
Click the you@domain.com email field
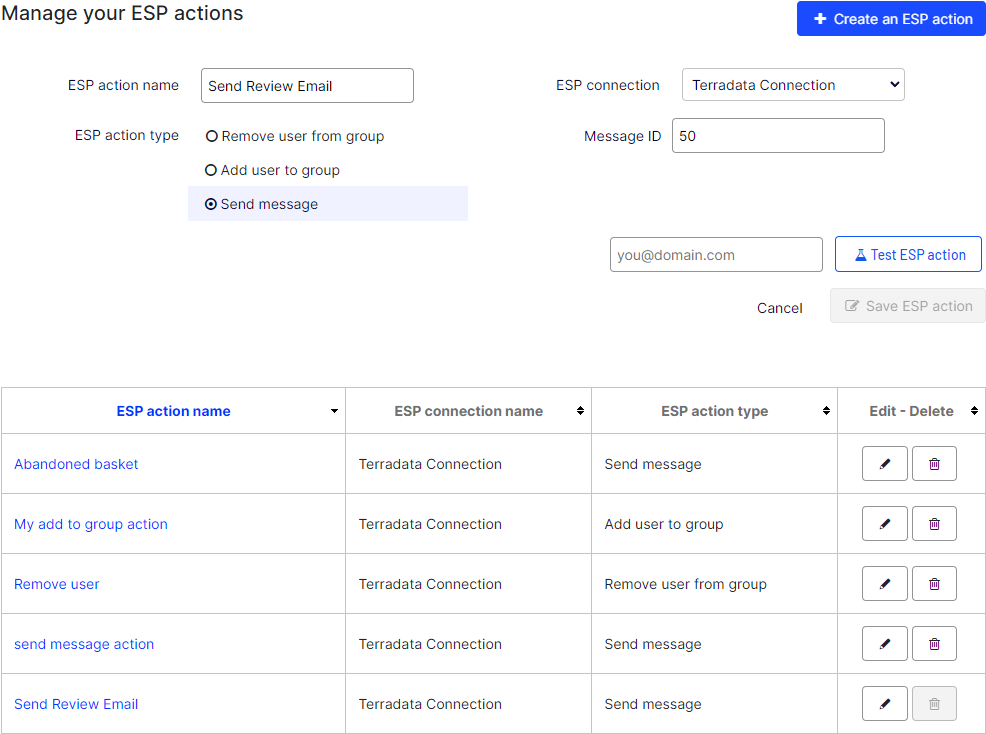coord(716,254)
